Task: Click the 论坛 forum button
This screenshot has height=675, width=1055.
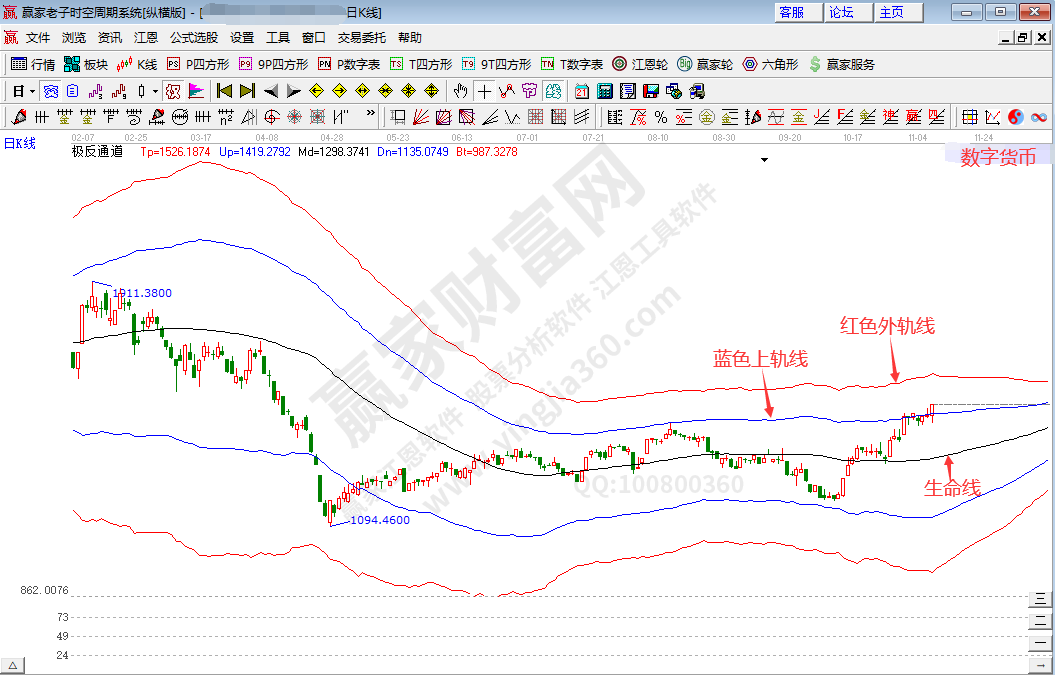Action: (x=841, y=12)
